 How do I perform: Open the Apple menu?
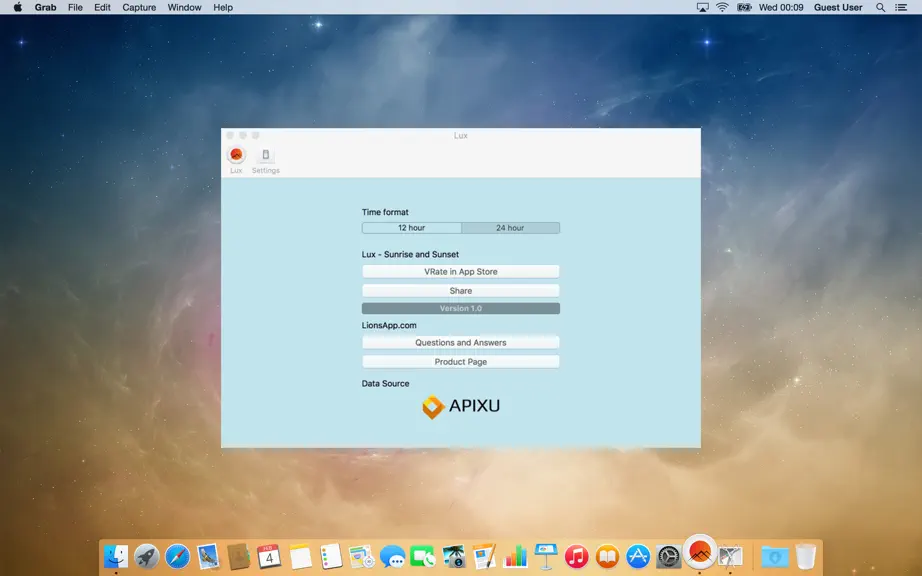[18, 8]
